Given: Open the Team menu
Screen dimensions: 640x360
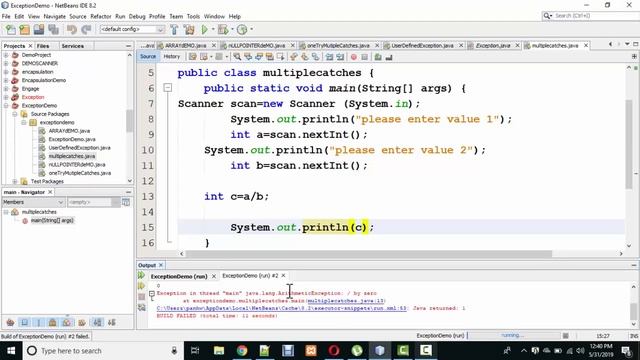Looking at the screenshot, I should pyautogui.click(x=176, y=16).
